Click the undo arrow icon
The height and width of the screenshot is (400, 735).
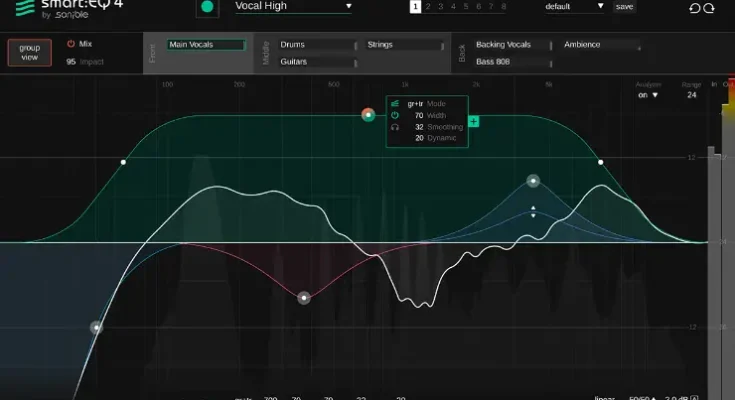[695, 8]
